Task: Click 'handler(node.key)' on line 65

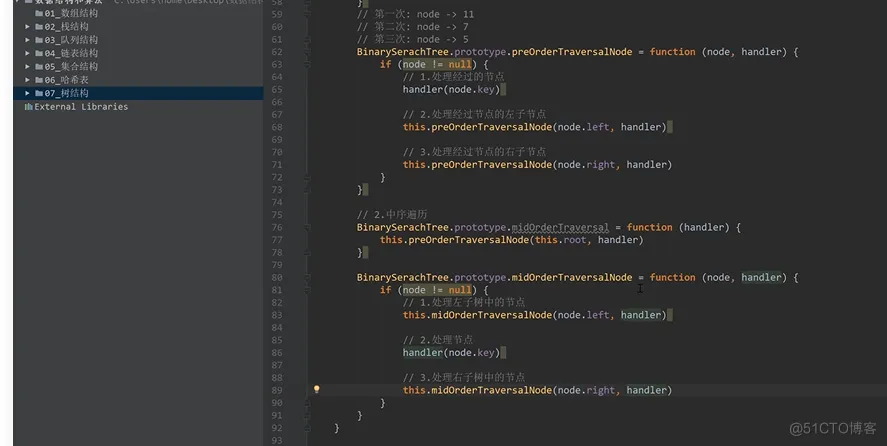Action: (x=451, y=89)
